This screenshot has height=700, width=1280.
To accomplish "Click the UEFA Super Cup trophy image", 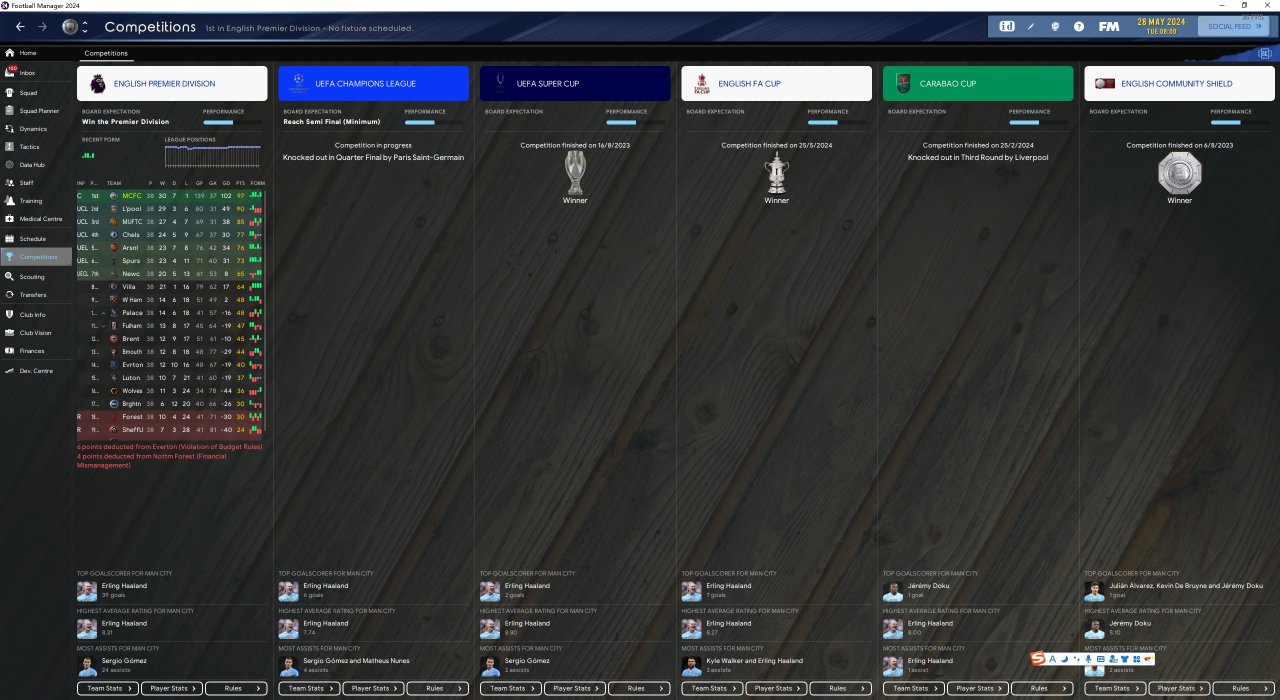I will tap(575, 172).
